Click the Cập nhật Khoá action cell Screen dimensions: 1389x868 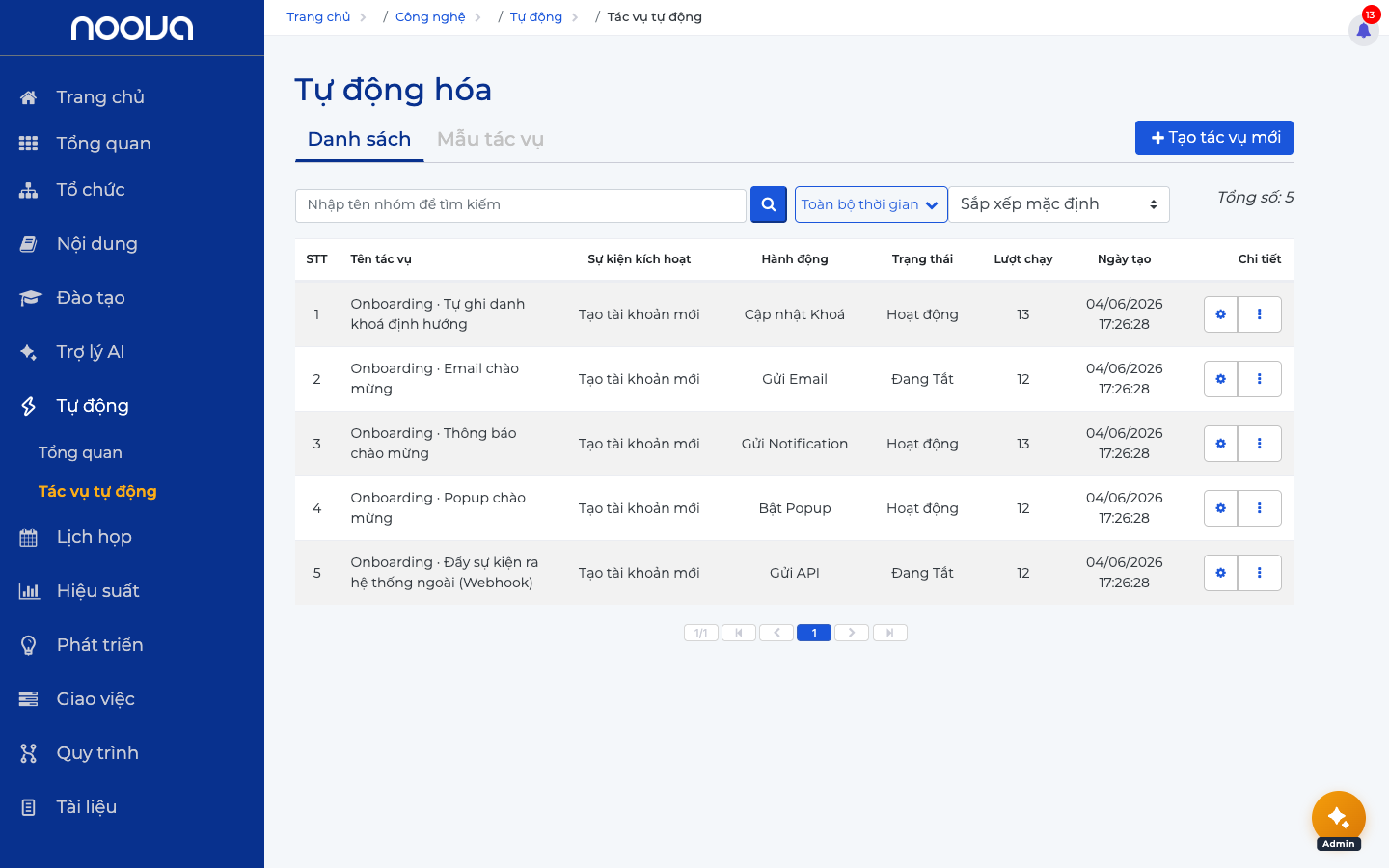[795, 314]
